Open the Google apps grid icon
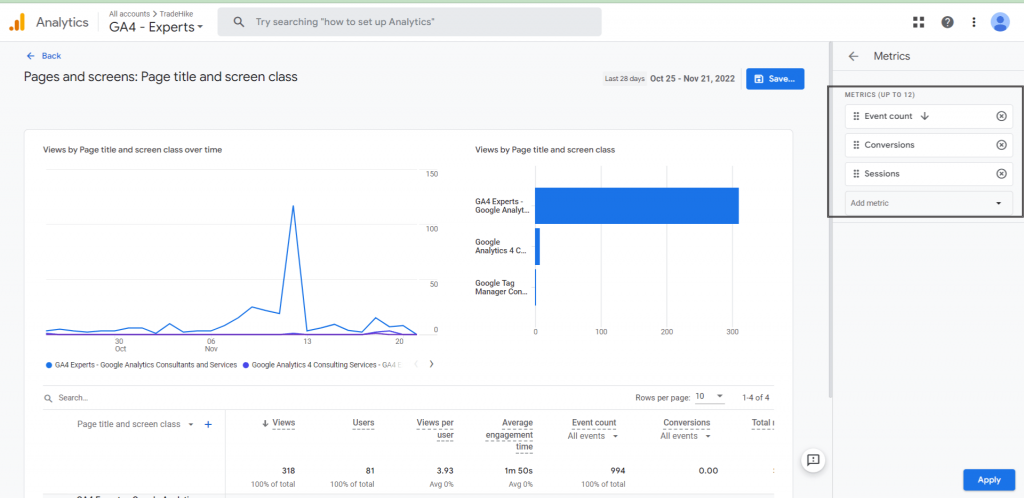The image size is (1024, 498). [x=918, y=22]
